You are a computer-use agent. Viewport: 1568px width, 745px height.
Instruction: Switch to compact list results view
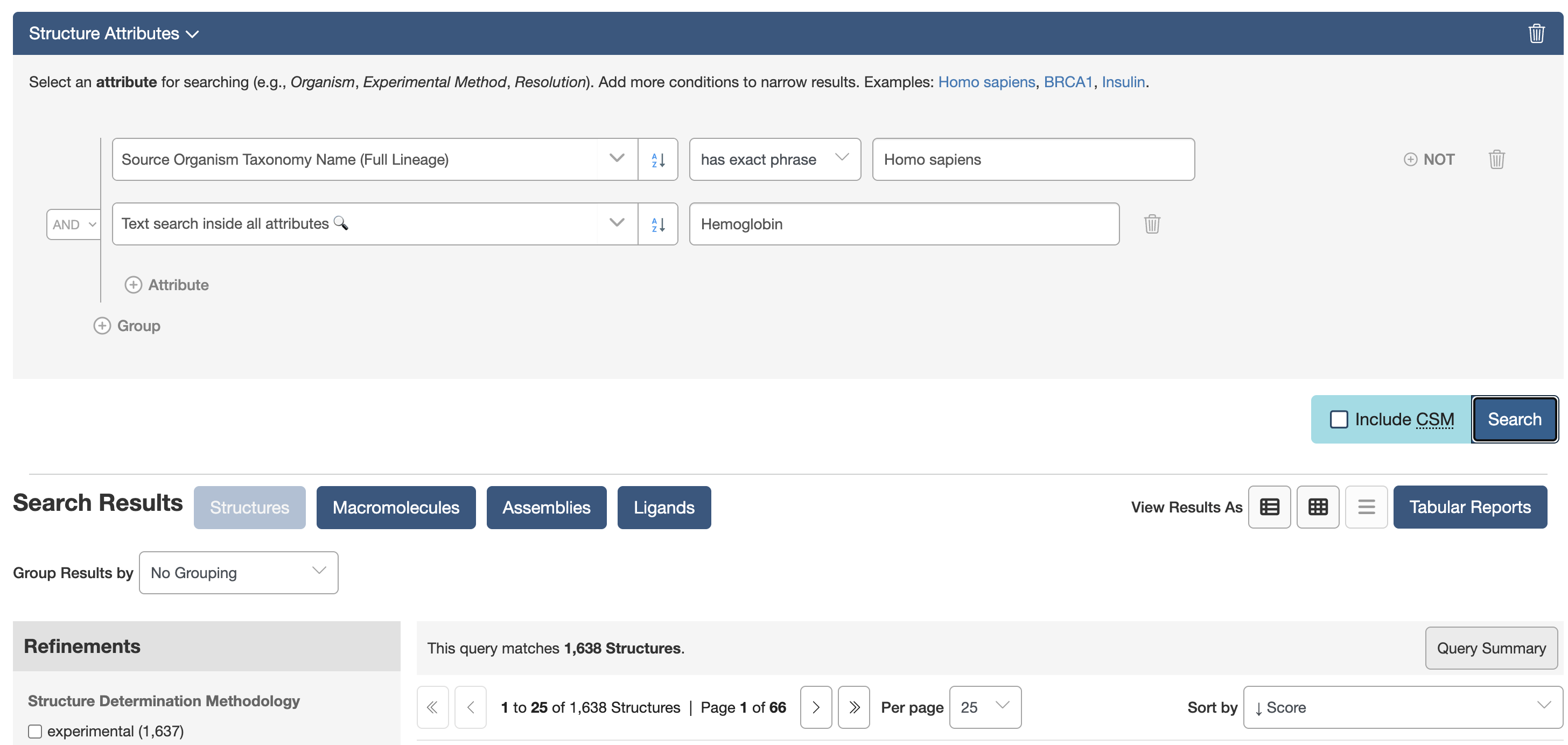(x=1366, y=507)
